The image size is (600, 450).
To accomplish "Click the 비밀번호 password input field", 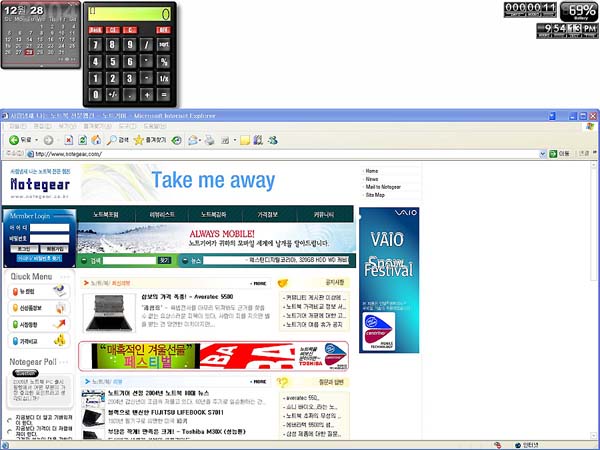I will click(x=49, y=238).
